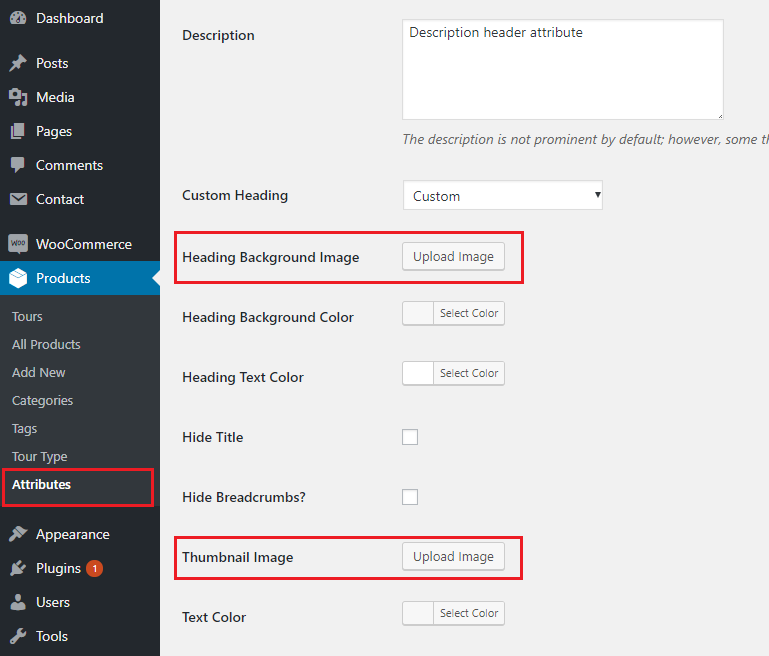This screenshot has height=656, width=769.
Task: Select Attributes in Products submenu
Action: click(41, 484)
